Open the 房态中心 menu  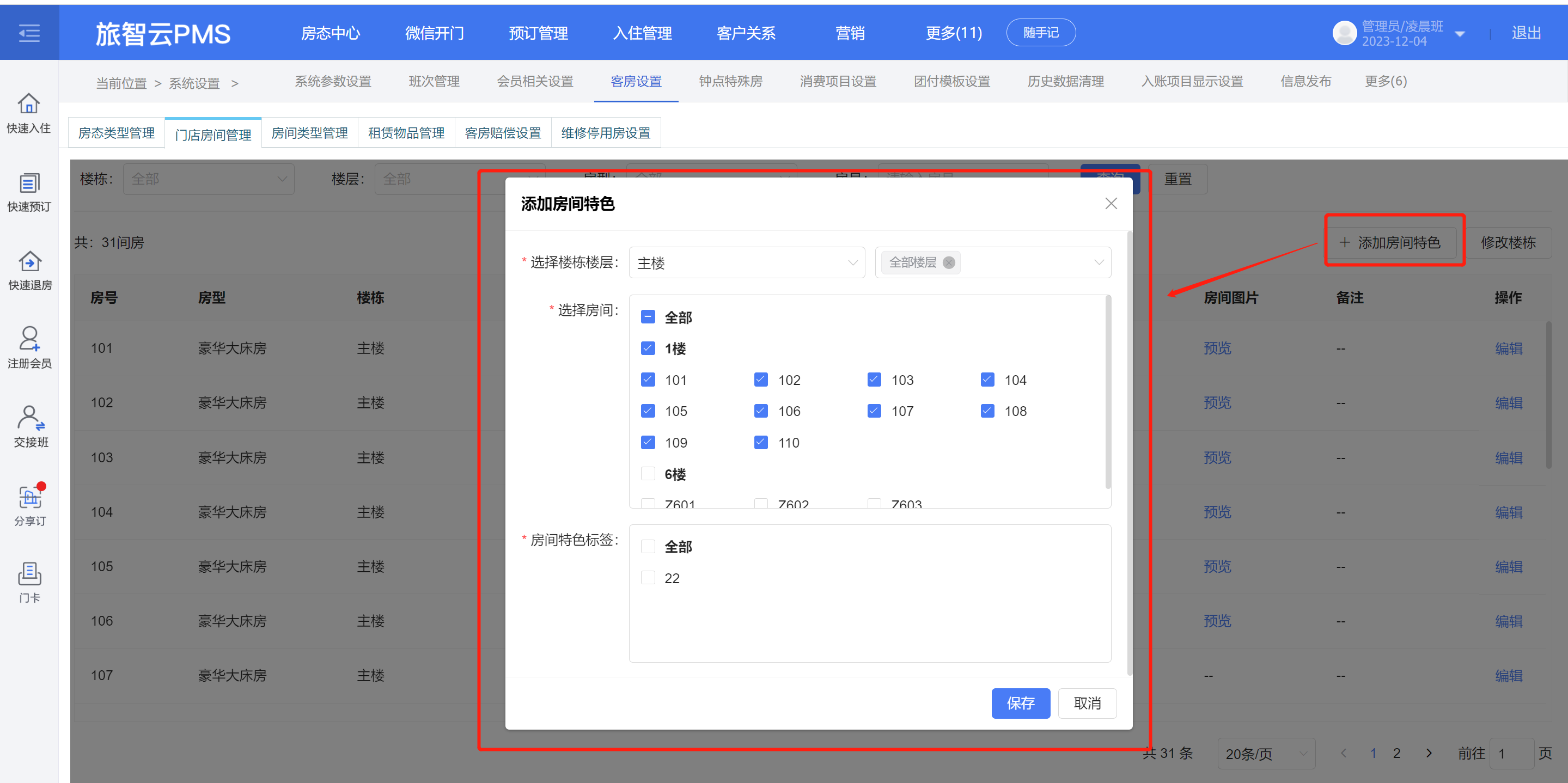tap(330, 33)
